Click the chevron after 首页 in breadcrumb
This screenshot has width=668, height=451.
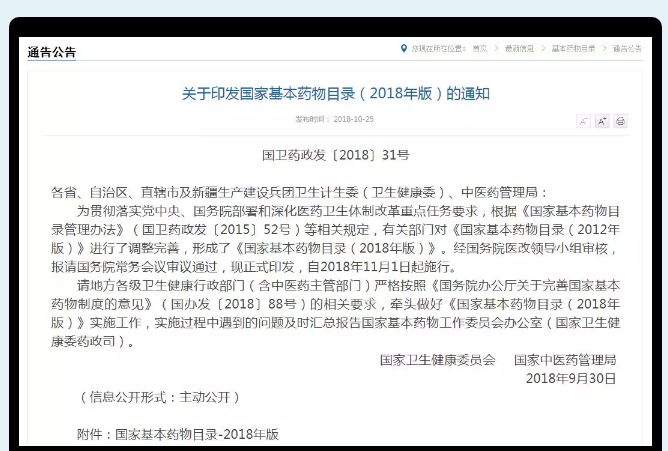(x=496, y=48)
